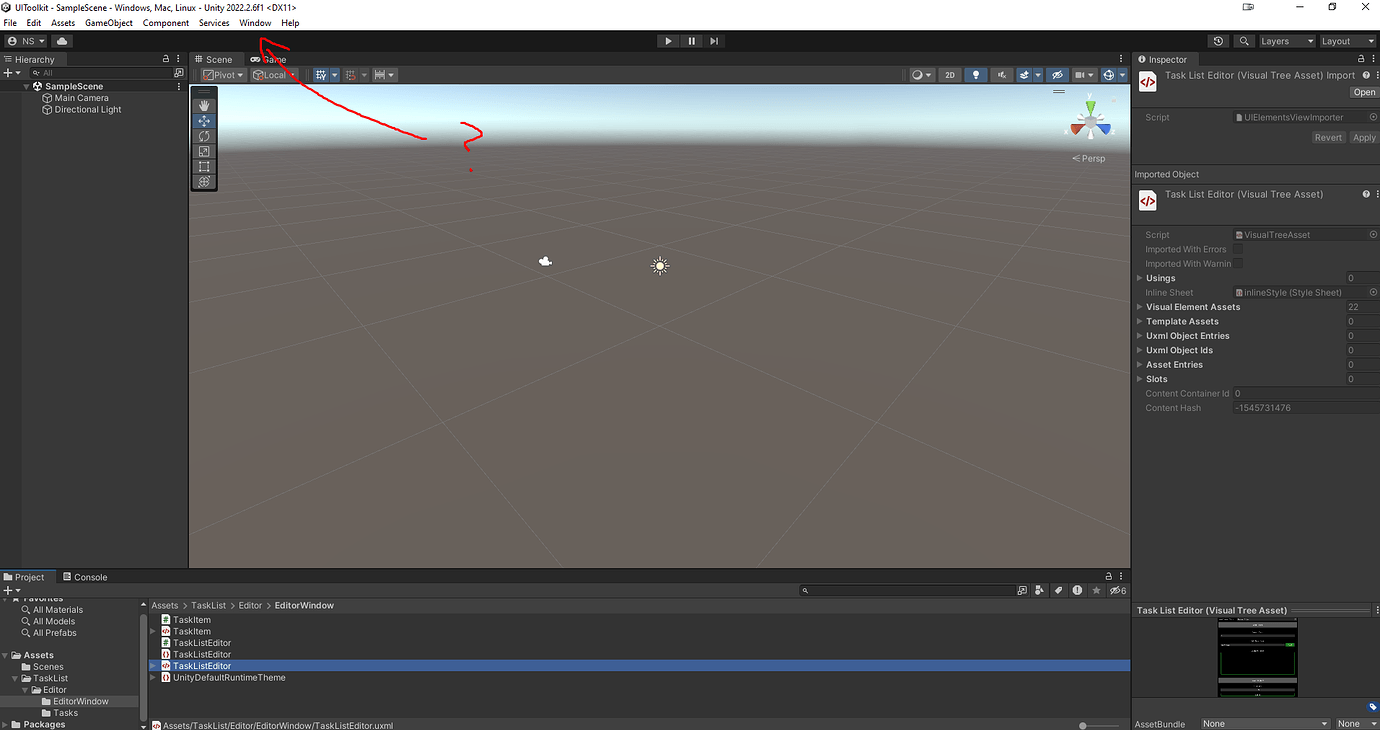Screen dimensions: 1380x730
Task: Switch to the Console tab
Action: tap(85, 577)
